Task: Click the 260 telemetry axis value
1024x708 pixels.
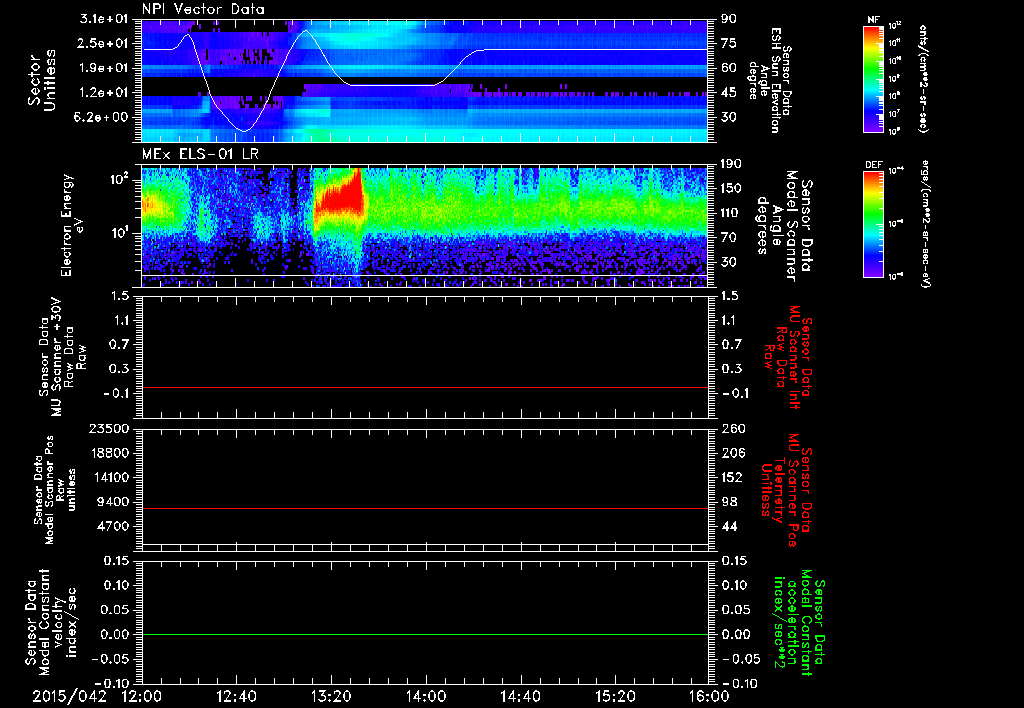Action: coord(732,429)
